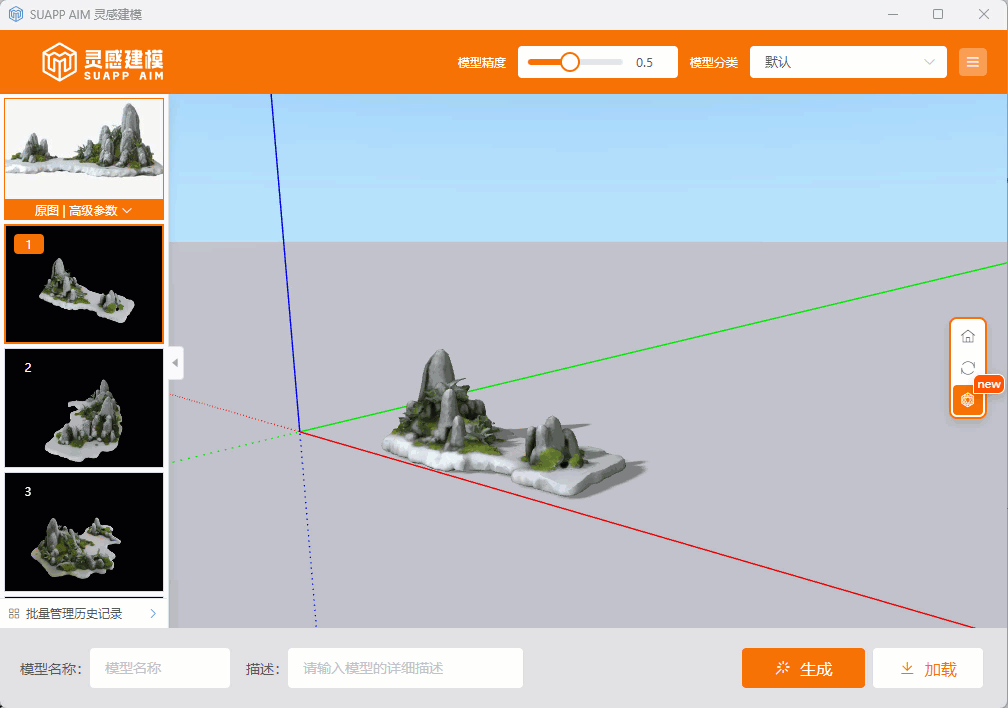Click the orange cube icon tagged new
The height and width of the screenshot is (708, 1008).
coord(967,400)
